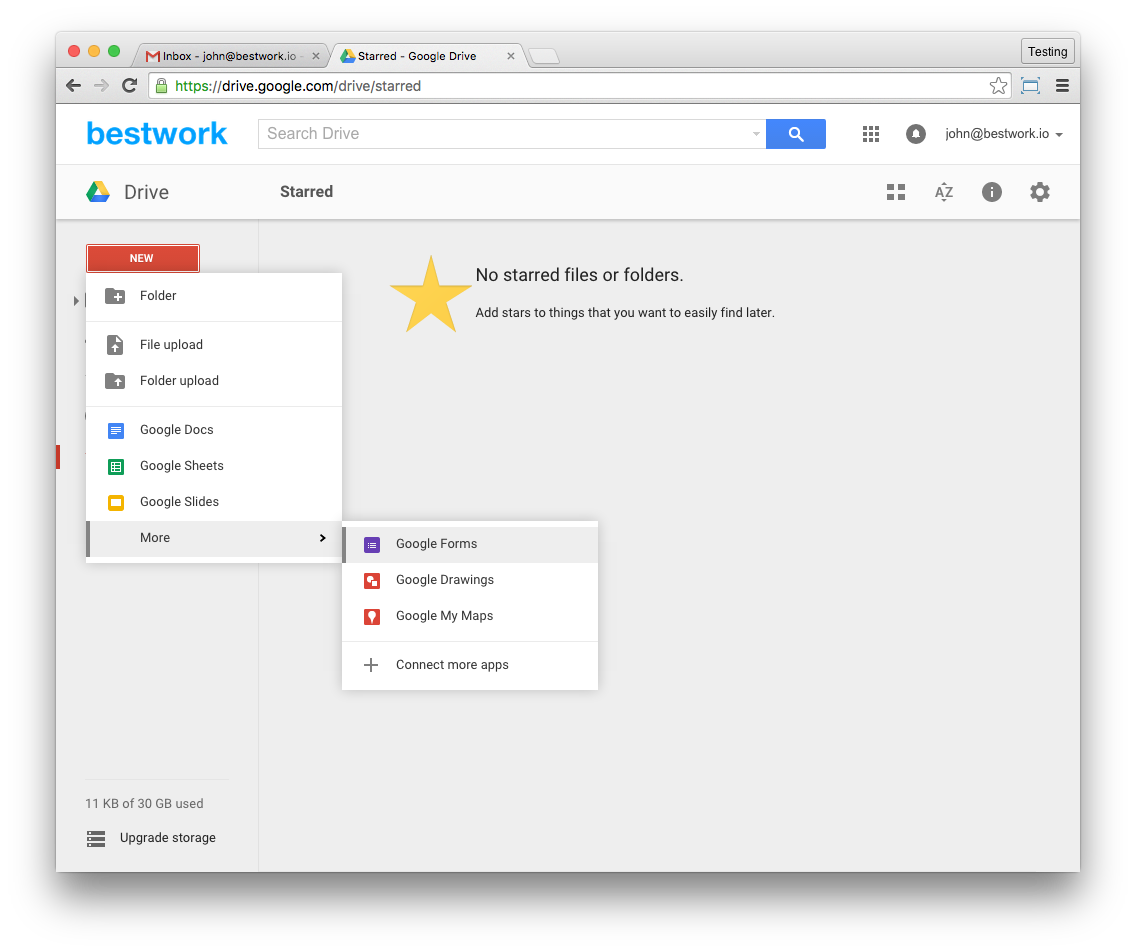1136x952 pixels.
Task: Show details with the info icon
Action: point(992,192)
